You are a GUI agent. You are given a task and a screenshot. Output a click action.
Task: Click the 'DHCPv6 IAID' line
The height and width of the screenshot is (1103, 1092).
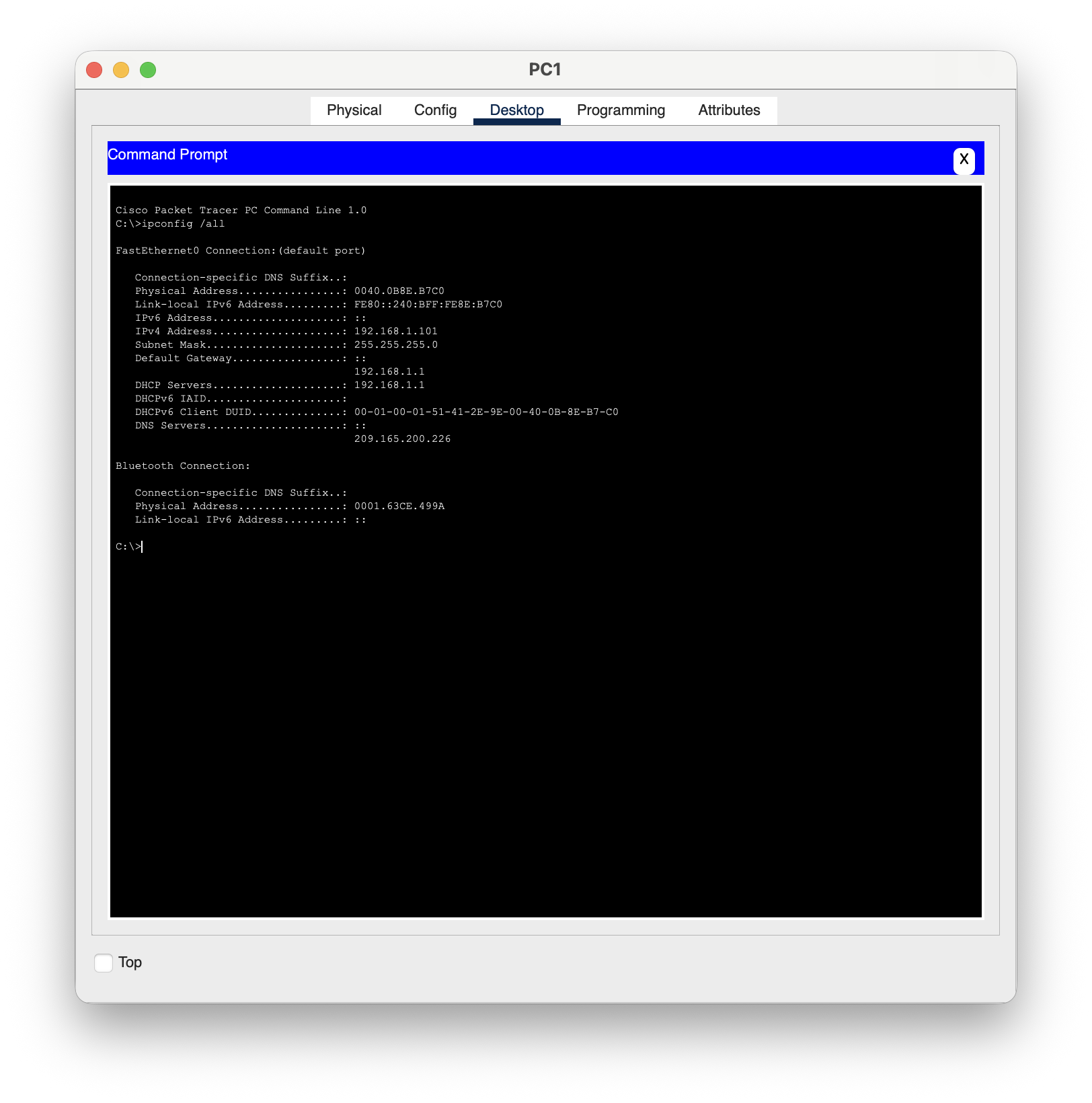[241, 399]
